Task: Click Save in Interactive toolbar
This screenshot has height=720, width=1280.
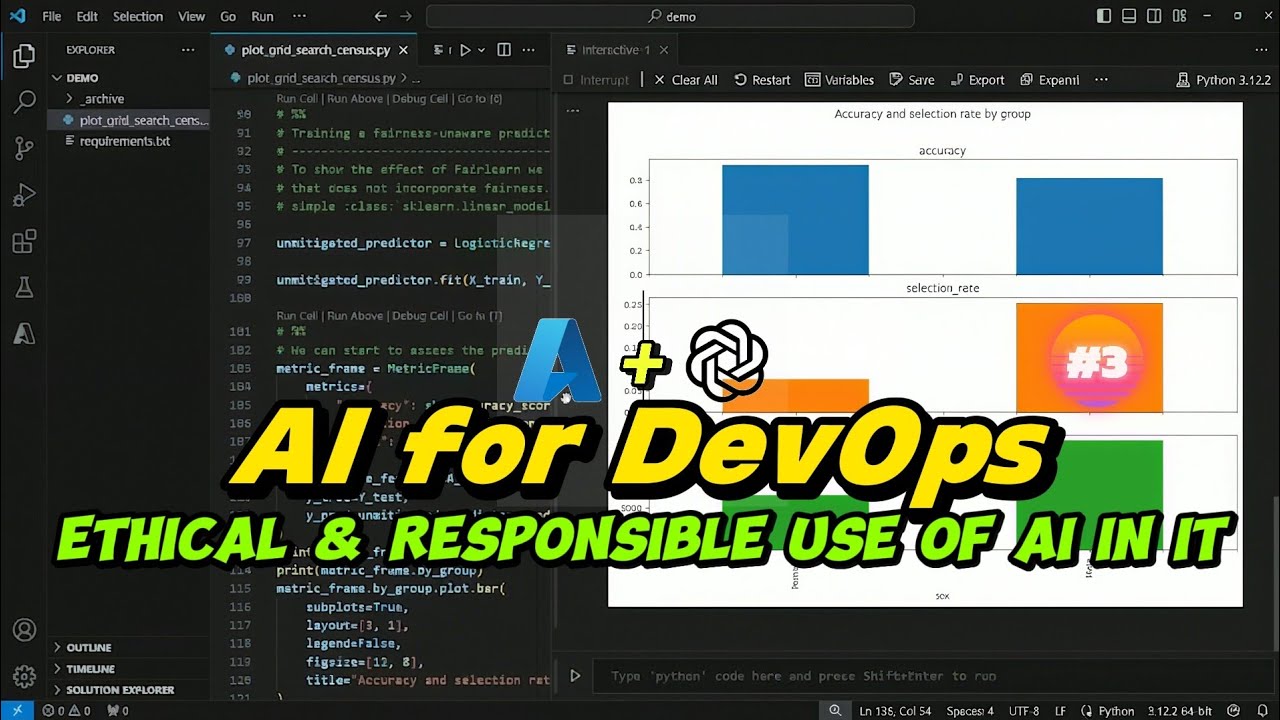Action: click(911, 80)
